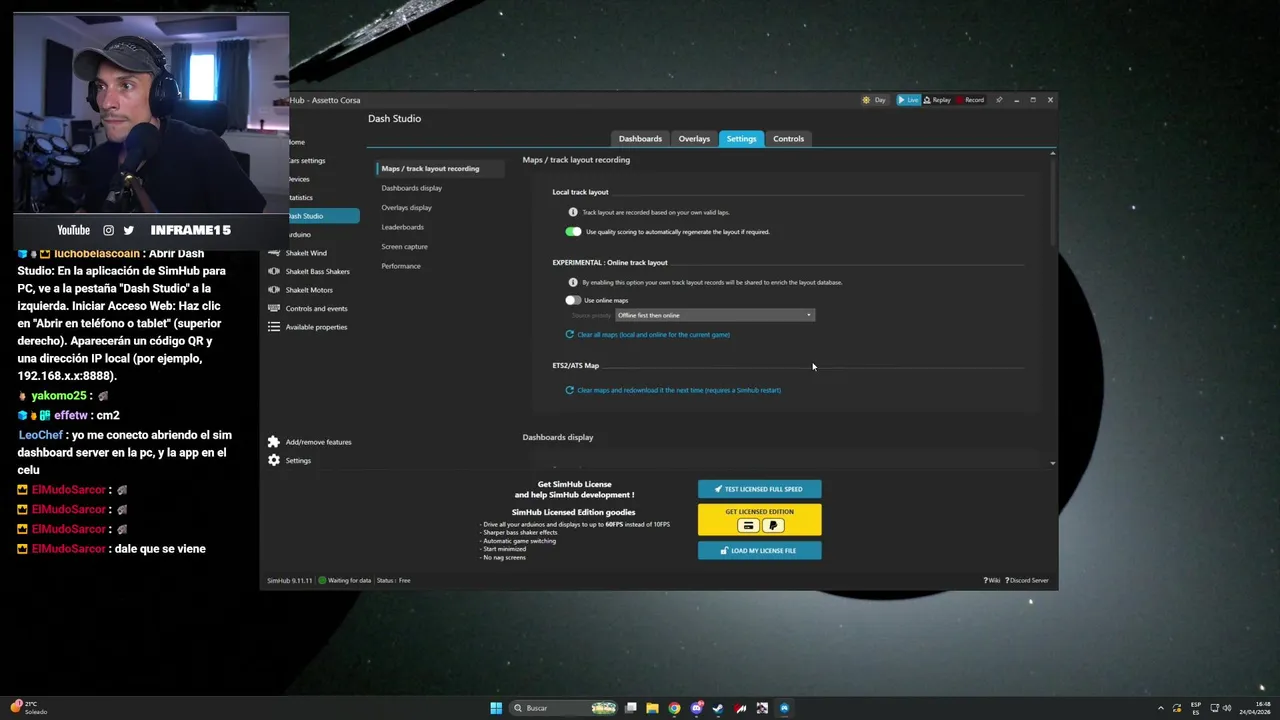Open the Instagram icon in stream overlay

109,230
